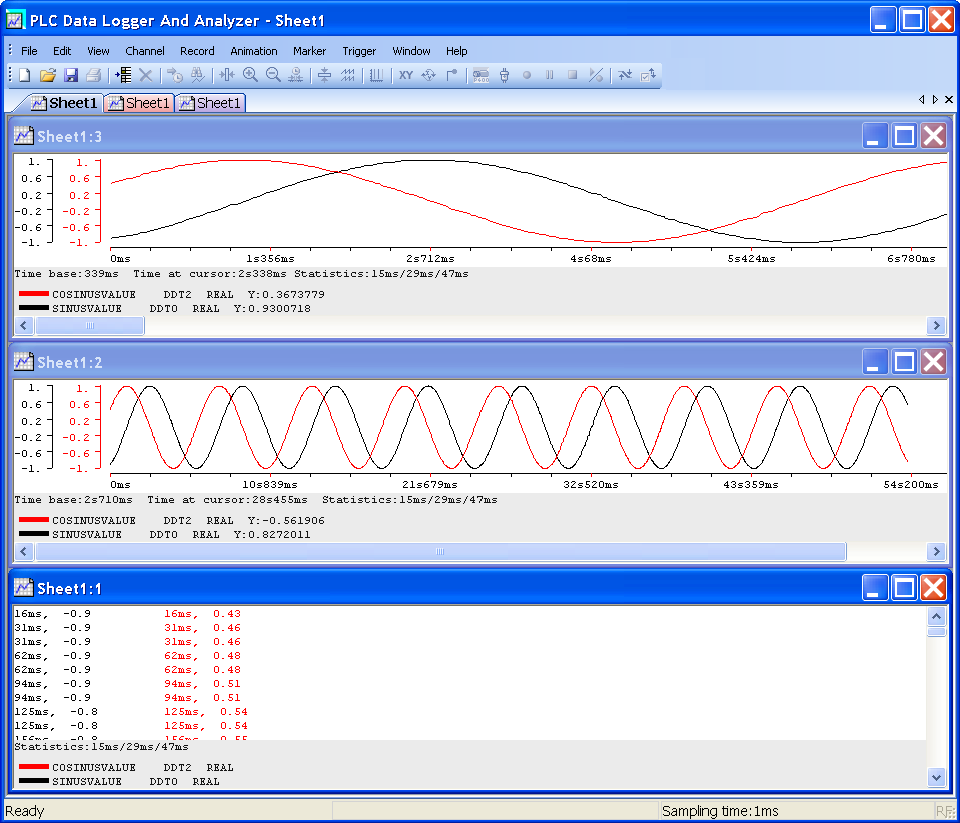Click the four-way pan arrows icon
960x823 pixels.
(x=429, y=75)
